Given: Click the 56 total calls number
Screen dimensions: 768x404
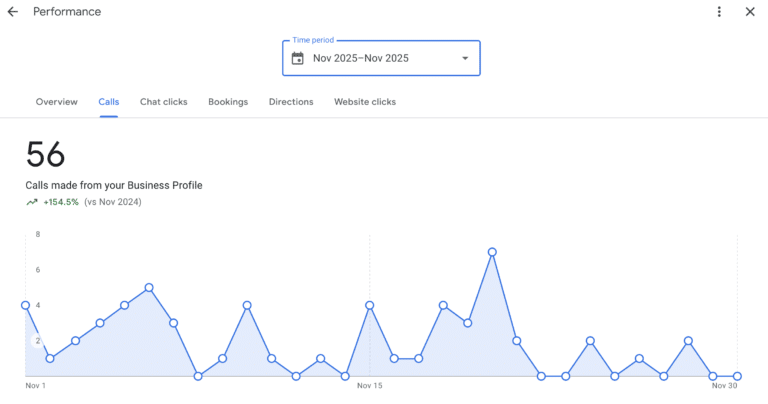Looking at the screenshot, I should 46,155.
